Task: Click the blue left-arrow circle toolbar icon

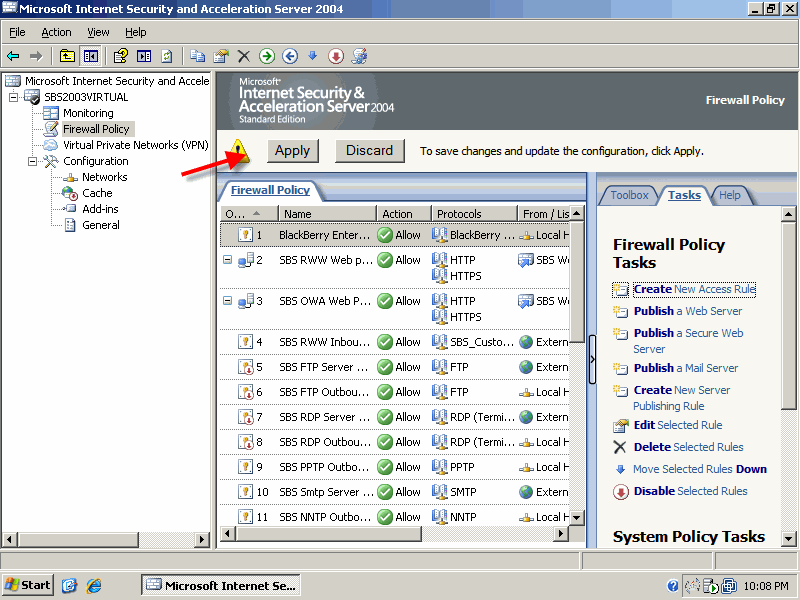Action: pos(290,56)
